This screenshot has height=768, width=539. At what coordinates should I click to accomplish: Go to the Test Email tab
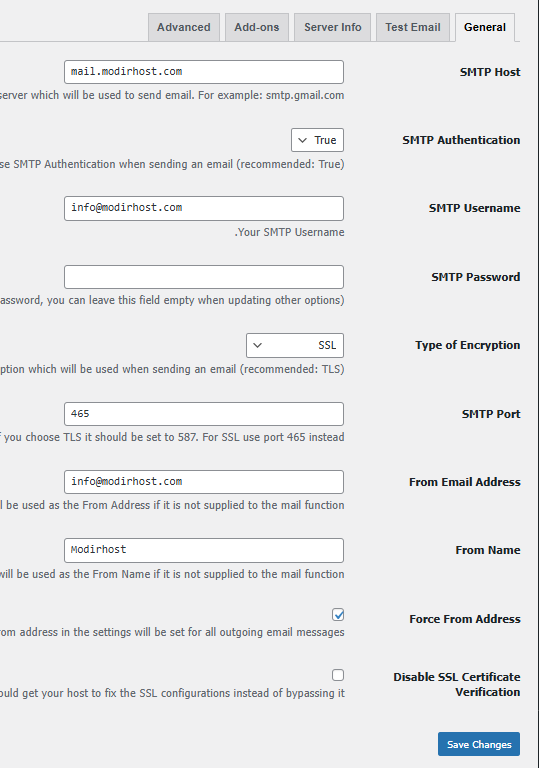(413, 27)
